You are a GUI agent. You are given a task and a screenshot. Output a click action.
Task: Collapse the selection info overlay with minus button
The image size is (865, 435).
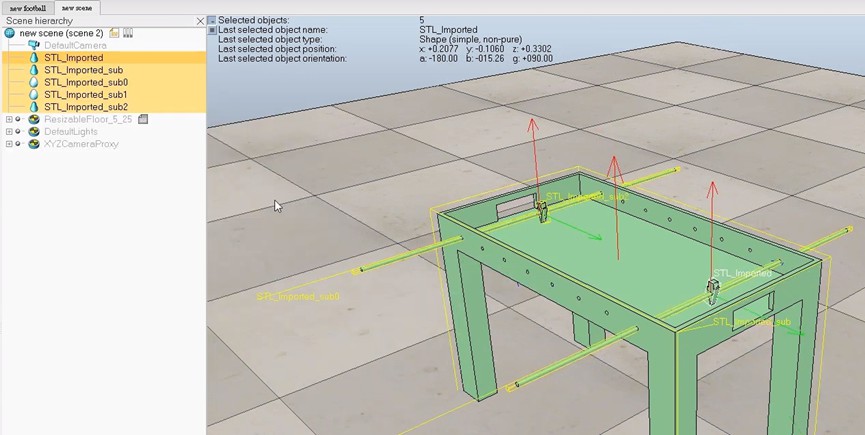[212, 20]
